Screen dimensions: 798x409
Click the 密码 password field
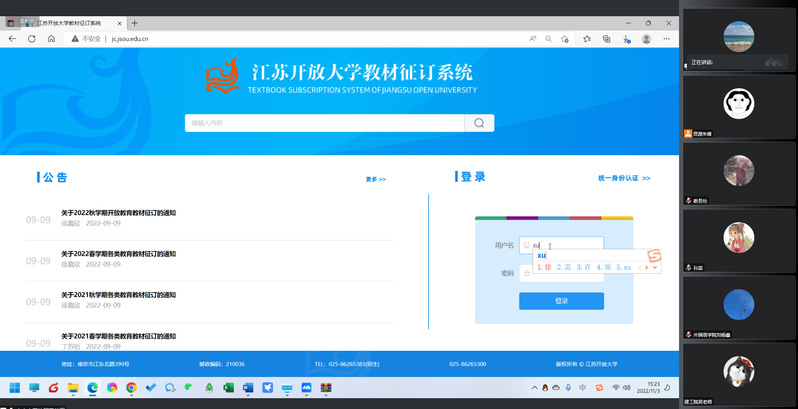coord(565,273)
